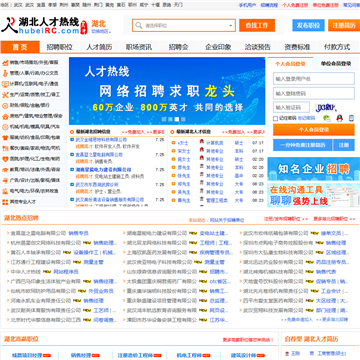Click the orange 个人会员登录 login button
This screenshot has height=360, width=360.
tap(314, 130)
